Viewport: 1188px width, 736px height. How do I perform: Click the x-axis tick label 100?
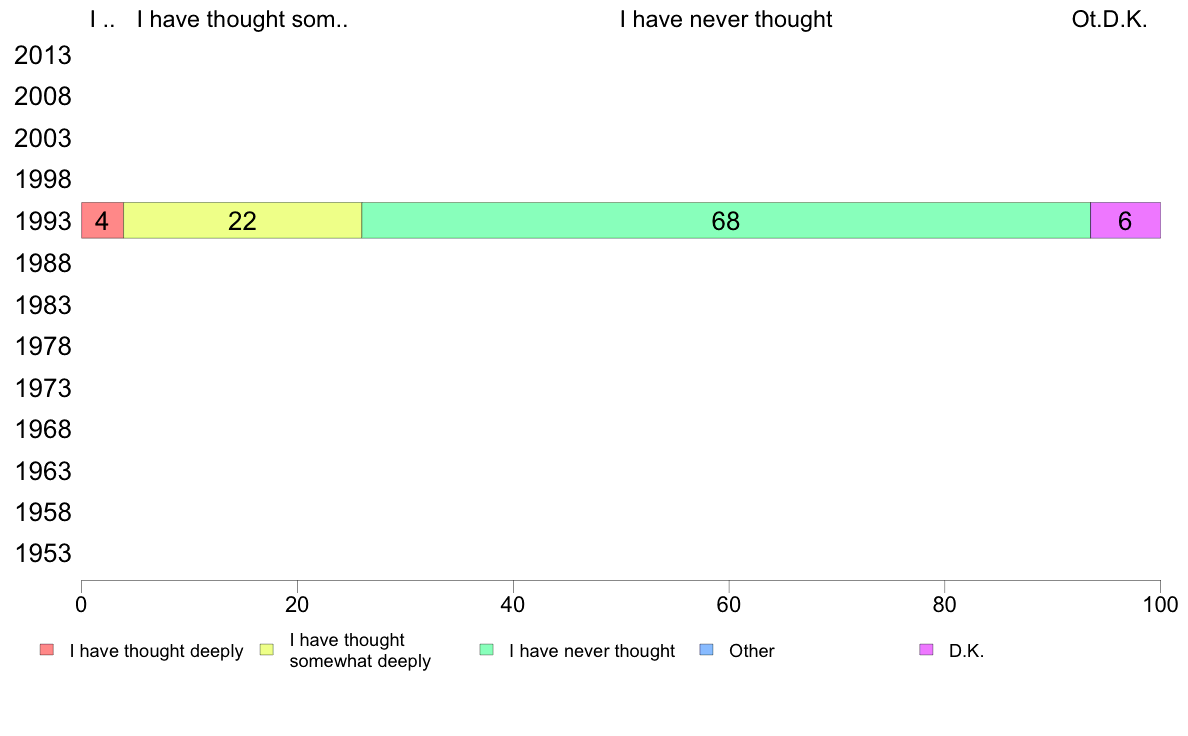point(1160,604)
